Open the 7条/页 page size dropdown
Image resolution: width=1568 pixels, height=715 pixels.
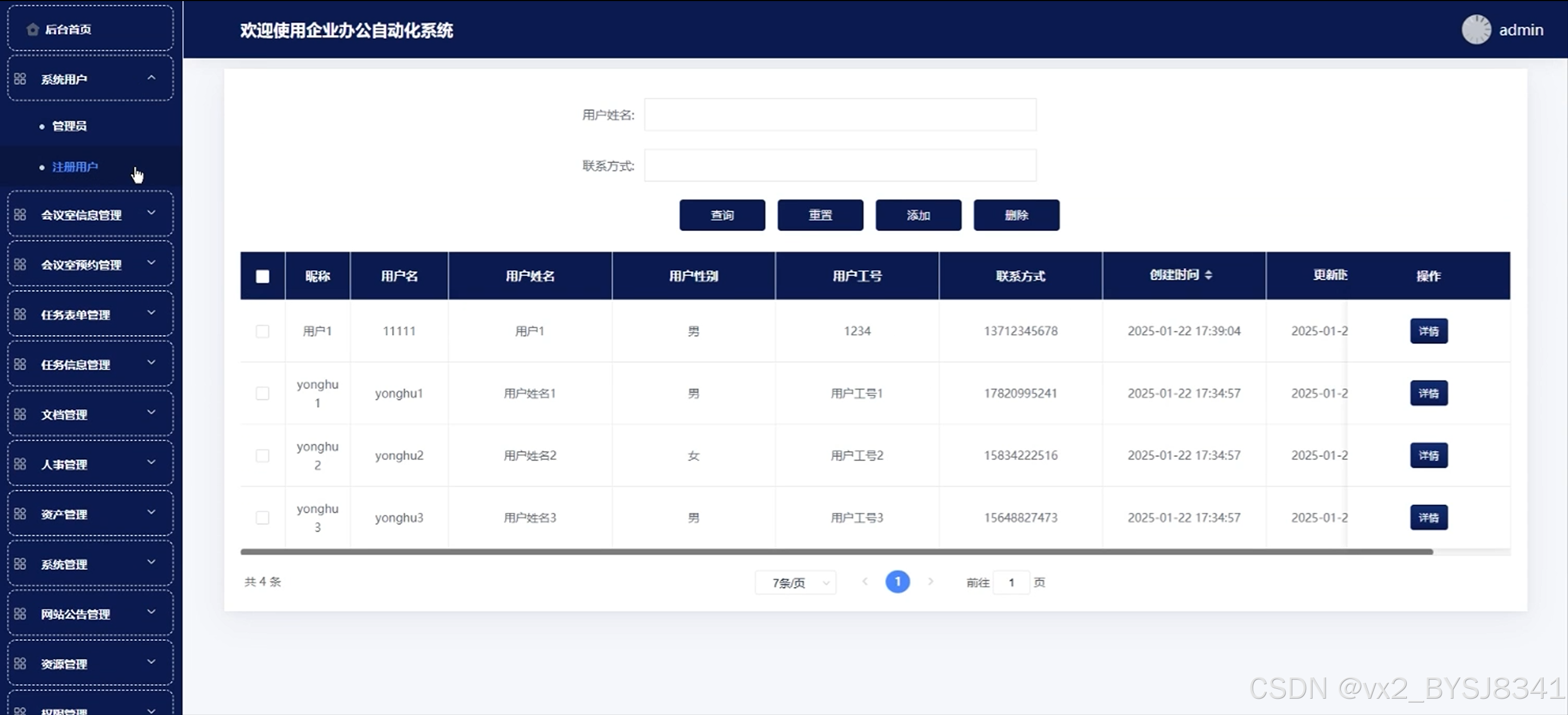795,583
